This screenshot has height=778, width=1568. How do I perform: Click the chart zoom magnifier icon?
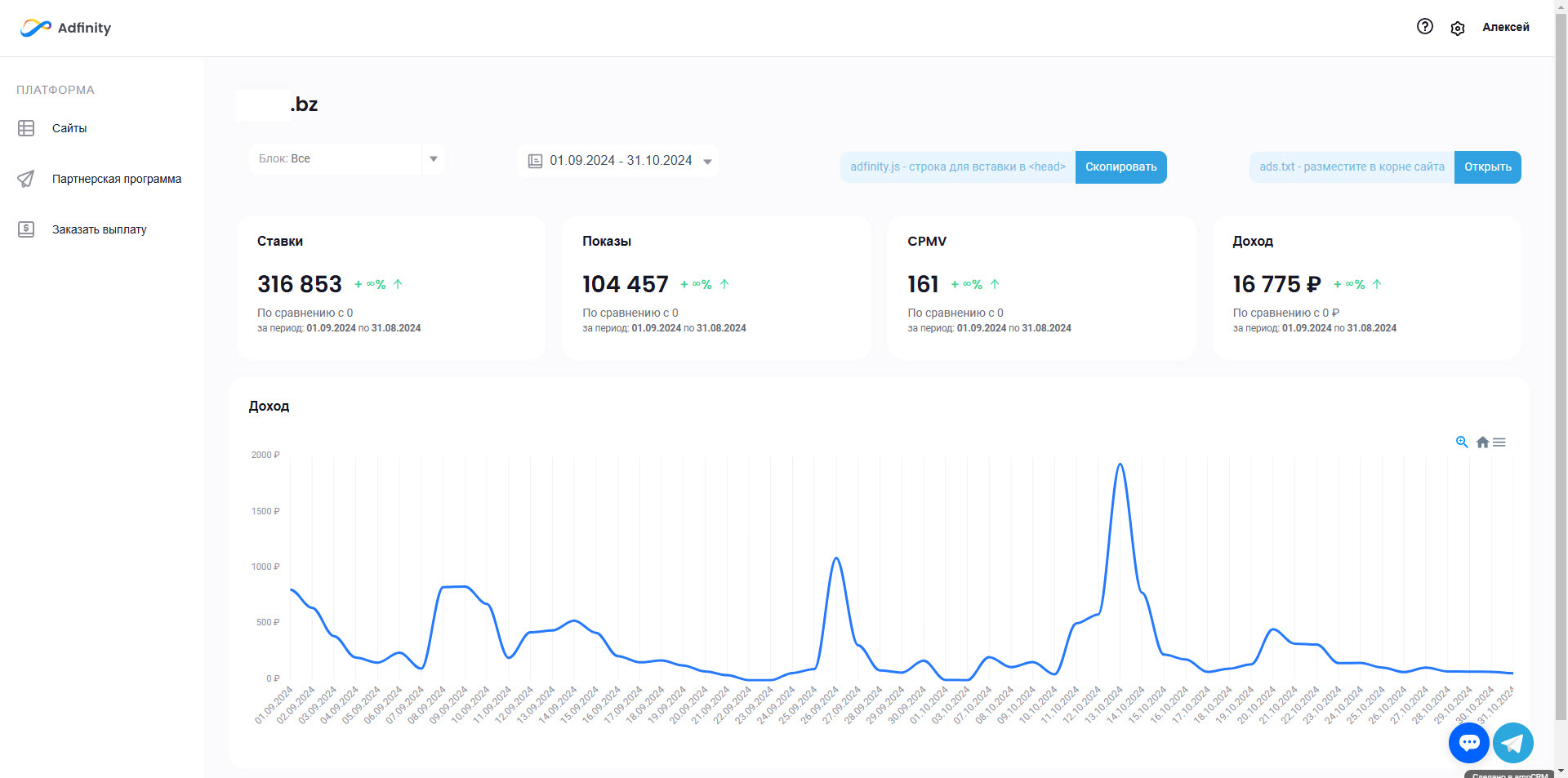click(x=1462, y=442)
